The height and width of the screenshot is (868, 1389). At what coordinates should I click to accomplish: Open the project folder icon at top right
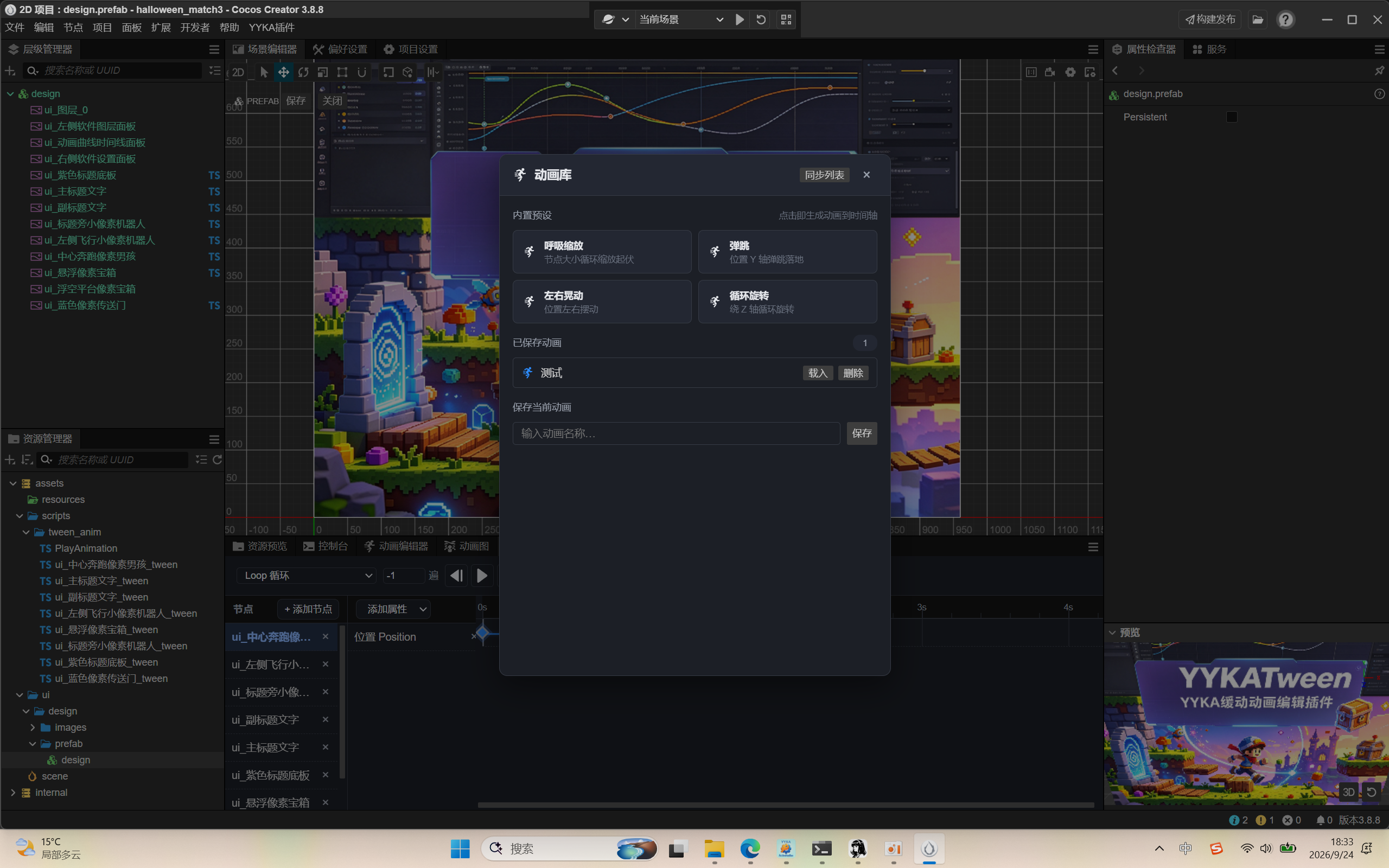[x=1258, y=20]
